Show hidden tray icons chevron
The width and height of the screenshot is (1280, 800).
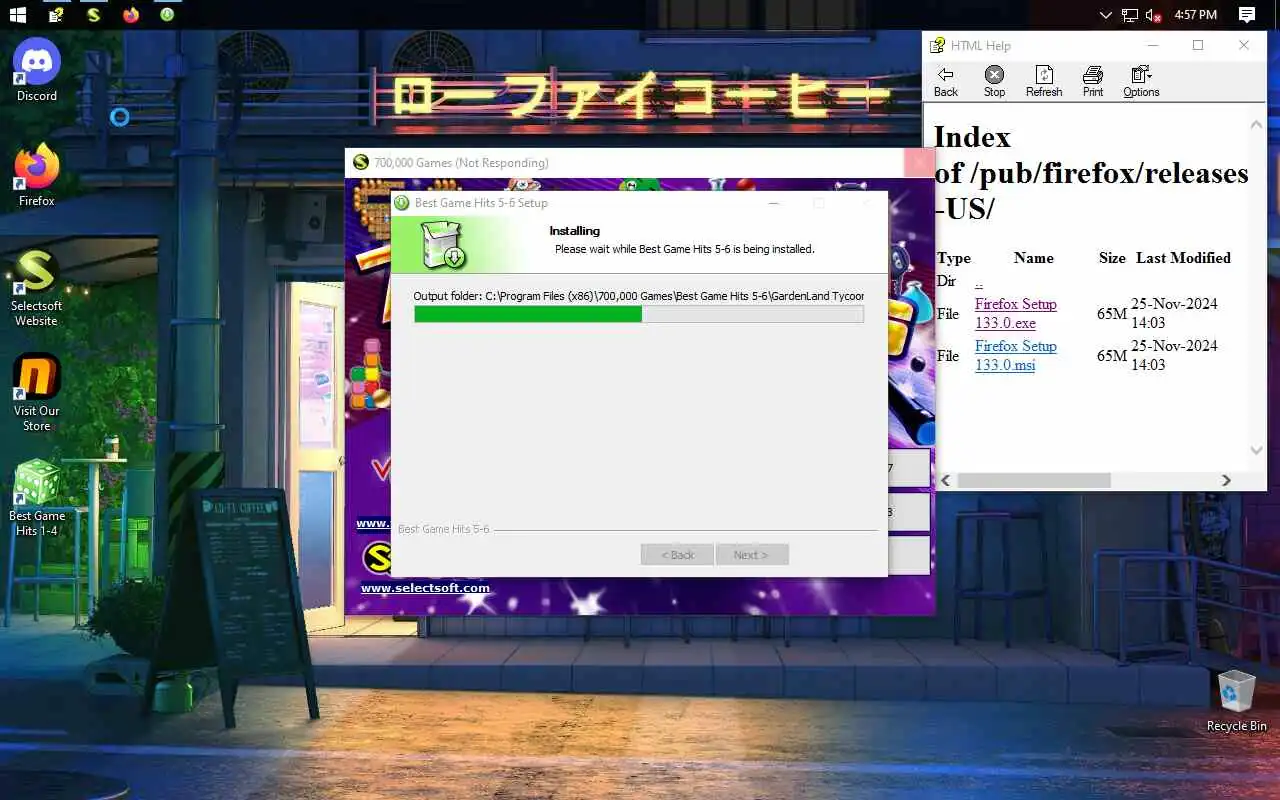click(x=1105, y=15)
